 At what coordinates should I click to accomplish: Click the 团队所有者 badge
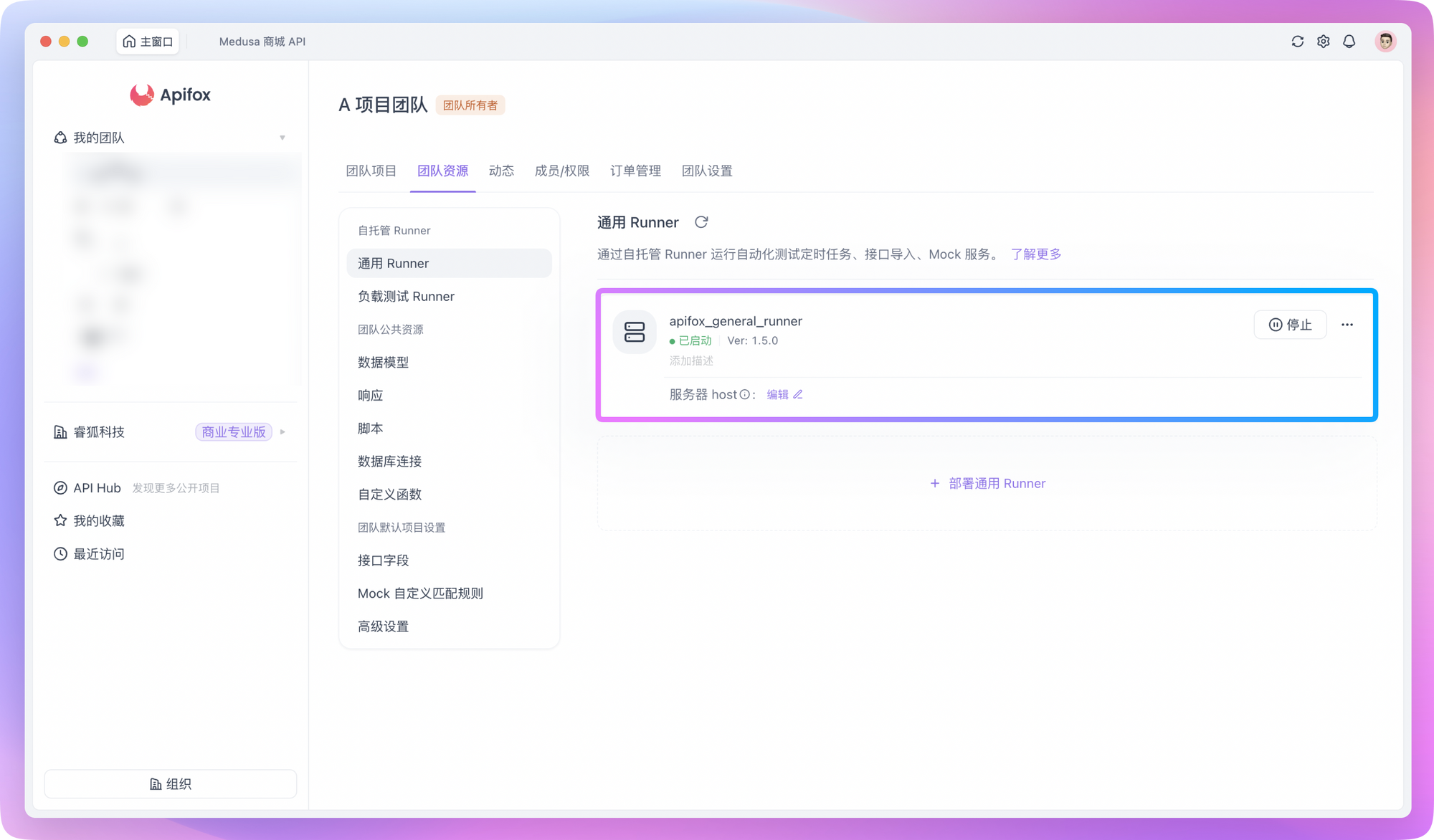[x=470, y=105]
